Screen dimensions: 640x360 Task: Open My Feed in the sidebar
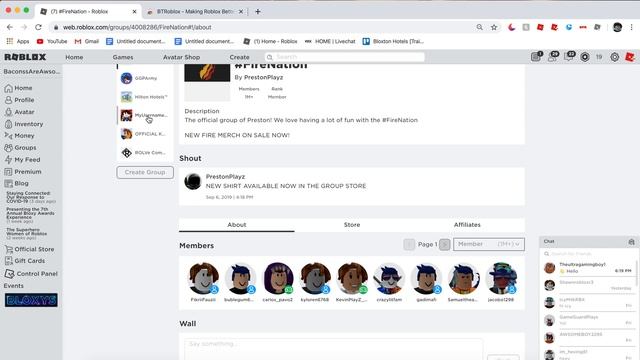pos(22,160)
